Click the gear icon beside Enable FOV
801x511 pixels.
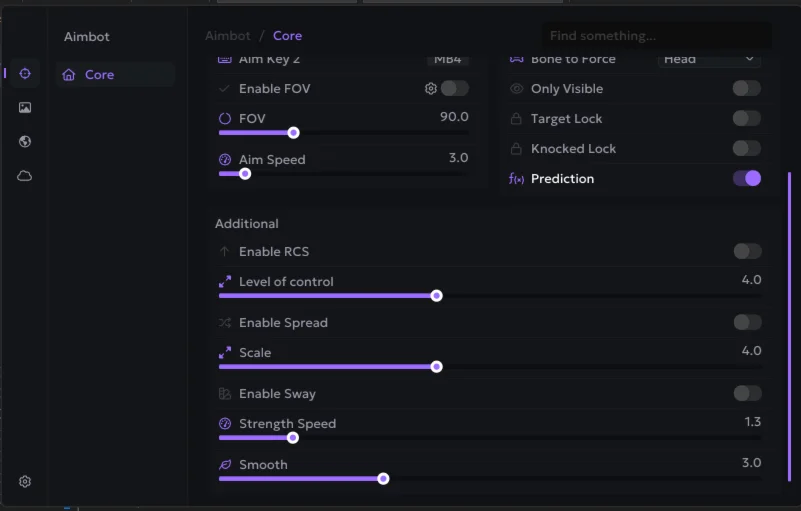click(x=431, y=89)
